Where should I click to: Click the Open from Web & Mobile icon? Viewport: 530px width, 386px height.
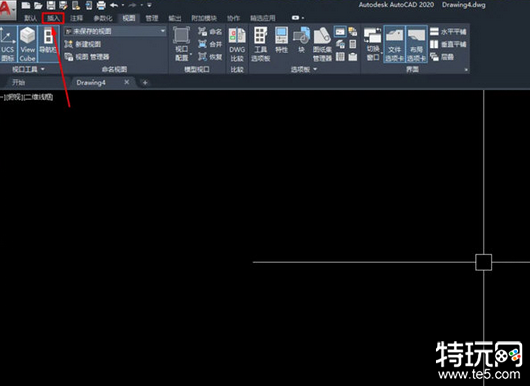point(76,5)
